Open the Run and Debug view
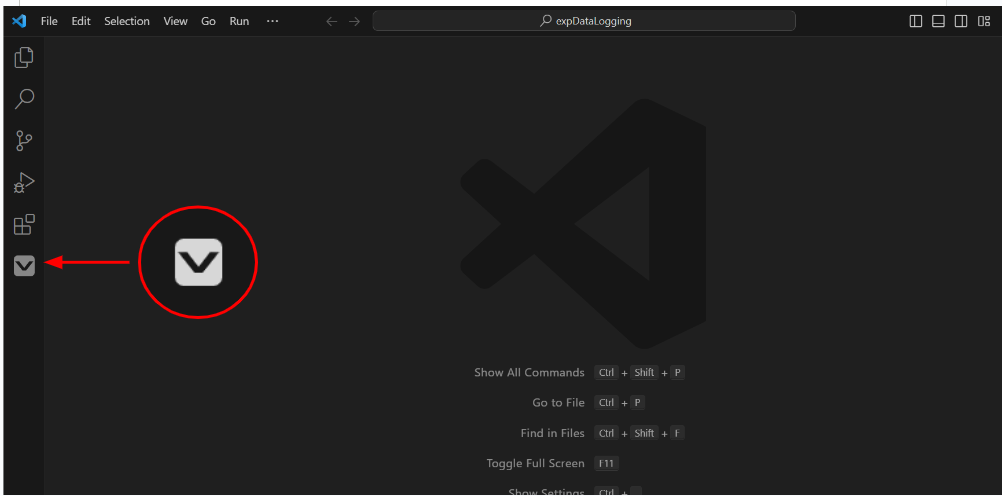The height and width of the screenshot is (496, 1002). (24, 183)
